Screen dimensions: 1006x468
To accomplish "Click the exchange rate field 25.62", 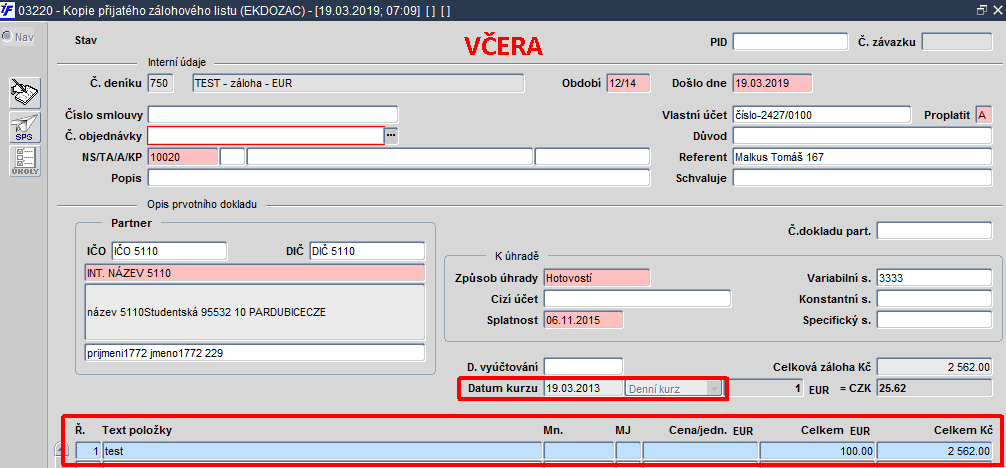I will (934, 388).
